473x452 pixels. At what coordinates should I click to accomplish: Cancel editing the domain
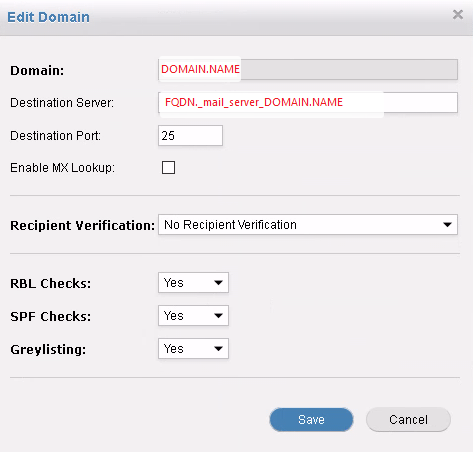408,420
